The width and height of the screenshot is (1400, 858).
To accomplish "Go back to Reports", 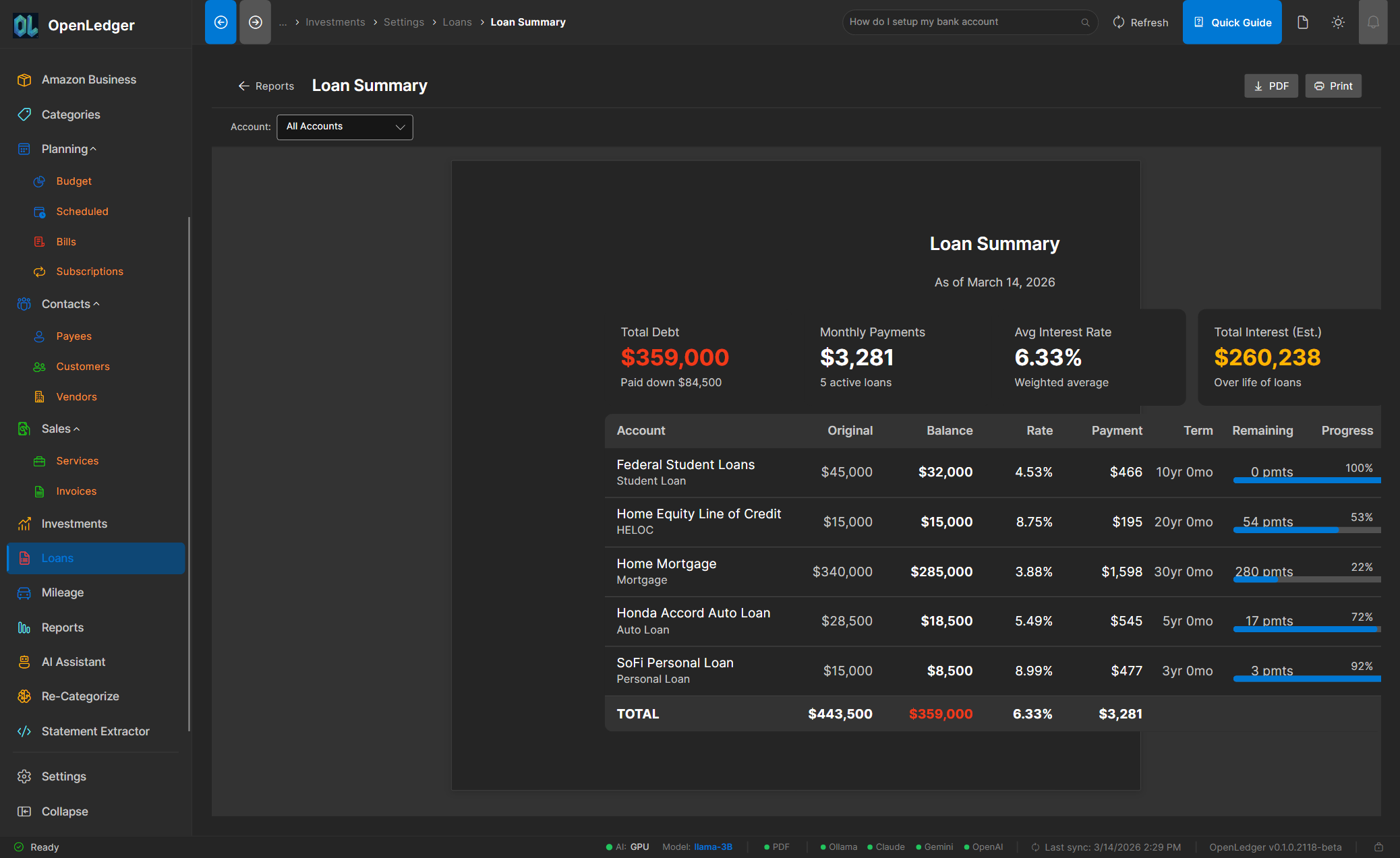I will click(x=266, y=86).
